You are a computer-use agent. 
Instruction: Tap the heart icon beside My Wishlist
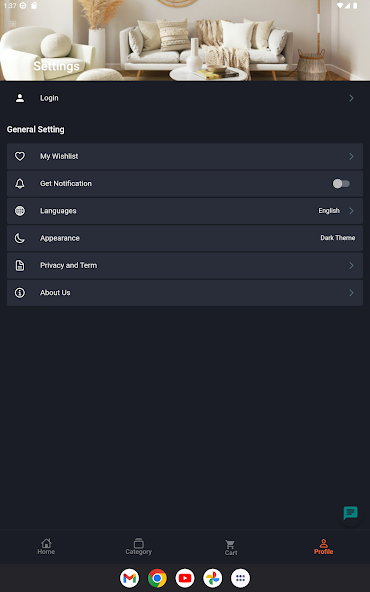[x=20, y=156]
